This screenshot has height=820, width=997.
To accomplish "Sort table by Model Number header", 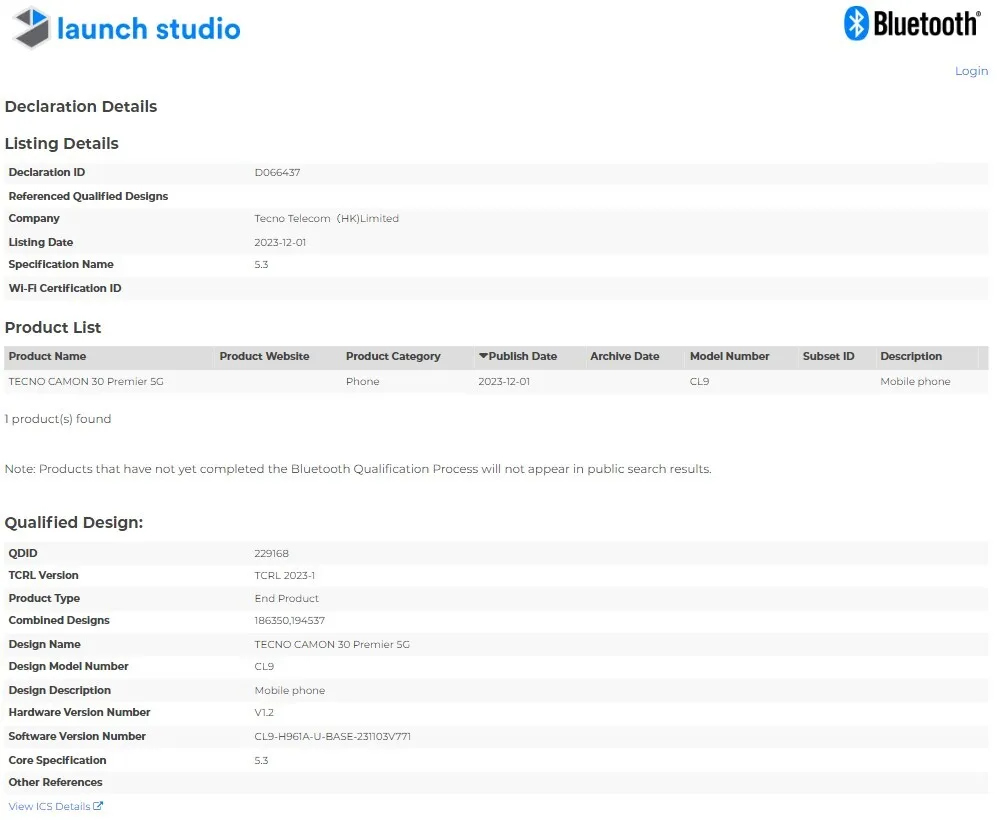I will pyautogui.click(x=729, y=356).
